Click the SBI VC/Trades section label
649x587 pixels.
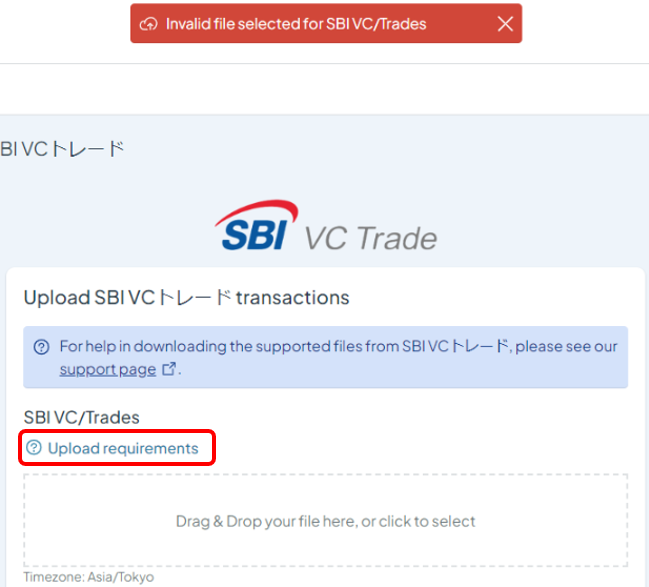pyautogui.click(x=82, y=417)
